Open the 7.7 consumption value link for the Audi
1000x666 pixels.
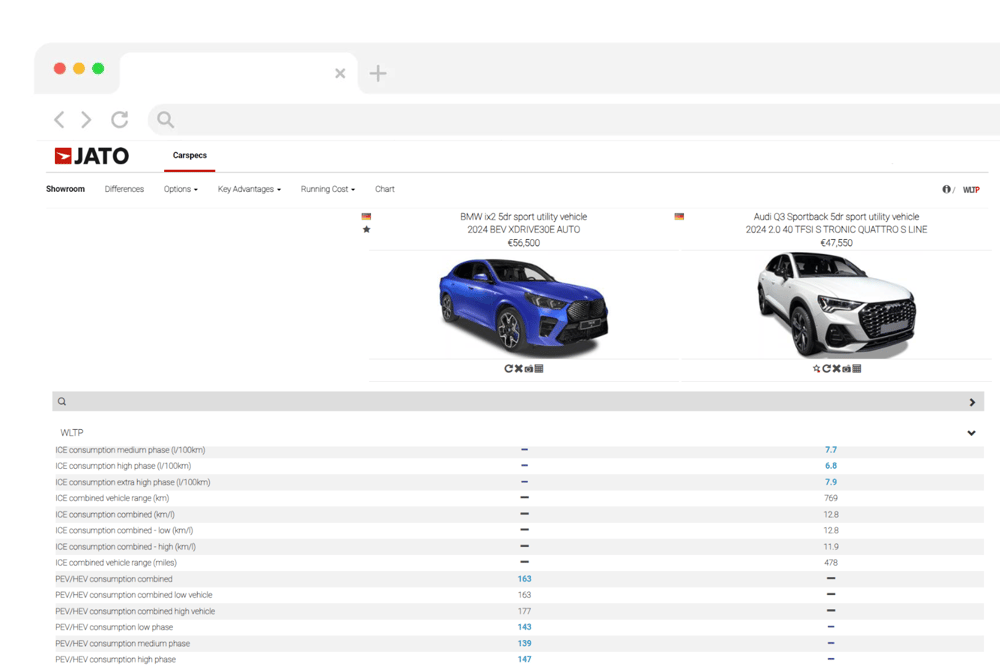point(831,449)
